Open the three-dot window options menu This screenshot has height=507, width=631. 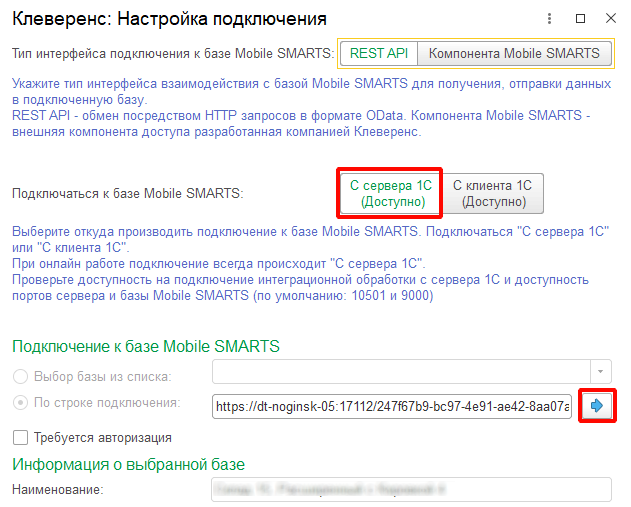[x=549, y=19]
